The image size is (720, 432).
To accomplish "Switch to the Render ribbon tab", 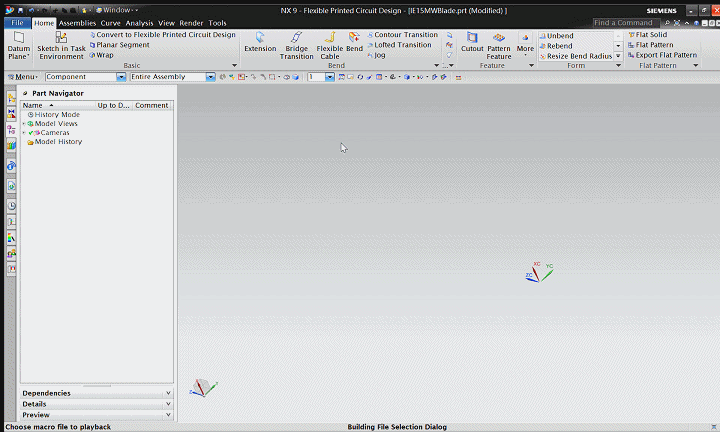I will coord(191,23).
